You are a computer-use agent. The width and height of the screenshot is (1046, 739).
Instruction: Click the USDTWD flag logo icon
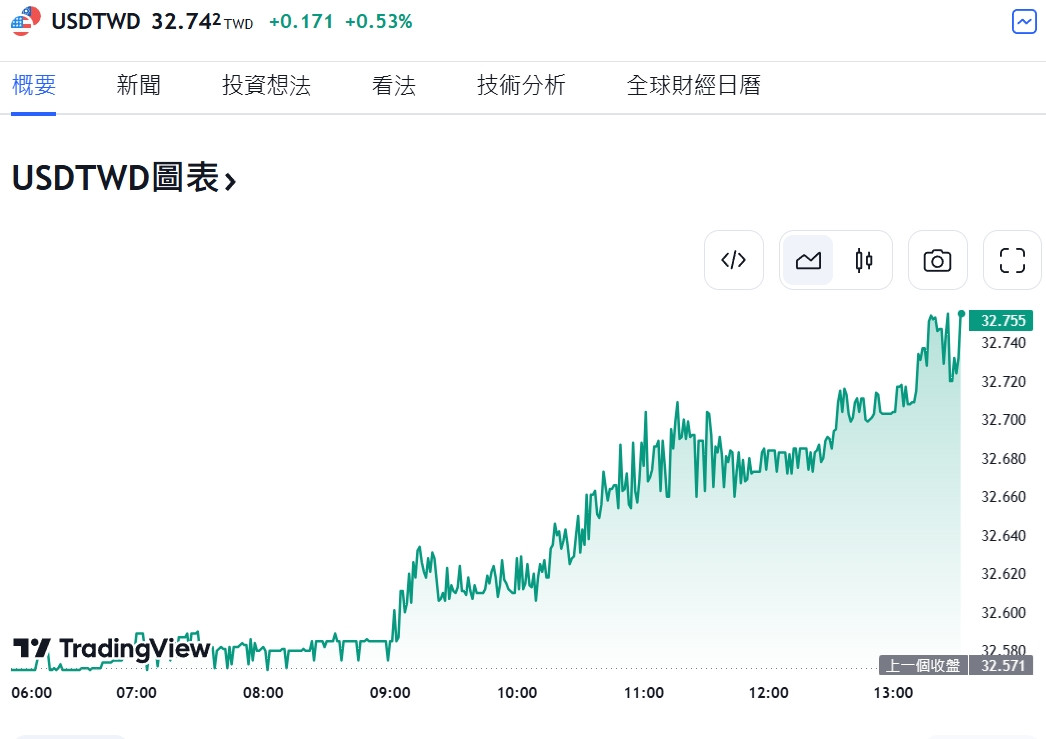point(25,21)
